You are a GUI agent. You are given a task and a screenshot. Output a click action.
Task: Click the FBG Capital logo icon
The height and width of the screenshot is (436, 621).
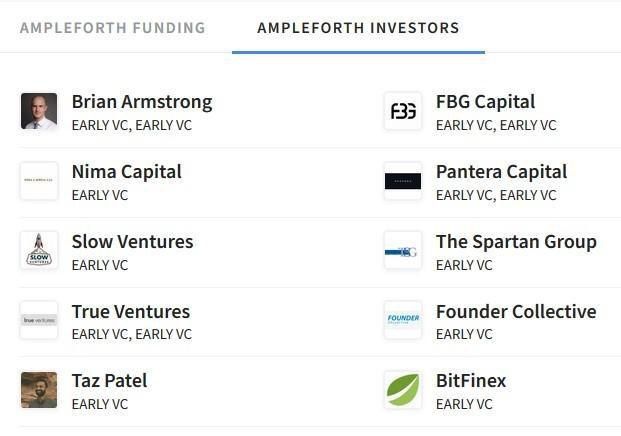click(403, 111)
